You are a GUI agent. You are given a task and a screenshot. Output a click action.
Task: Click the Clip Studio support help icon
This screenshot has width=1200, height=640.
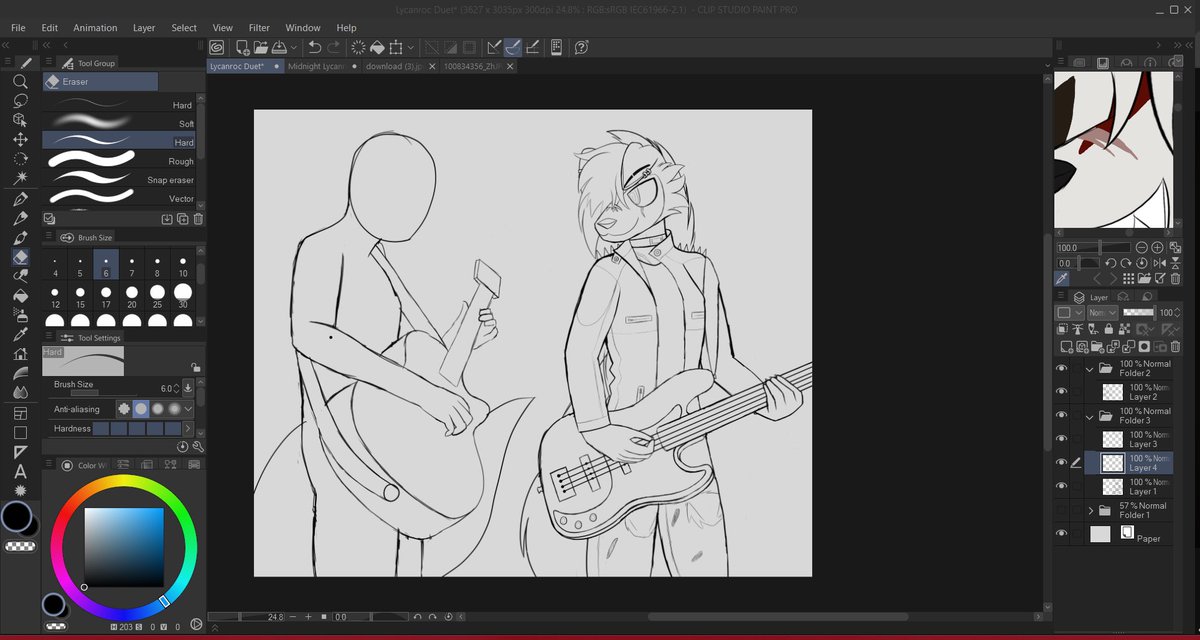point(581,47)
